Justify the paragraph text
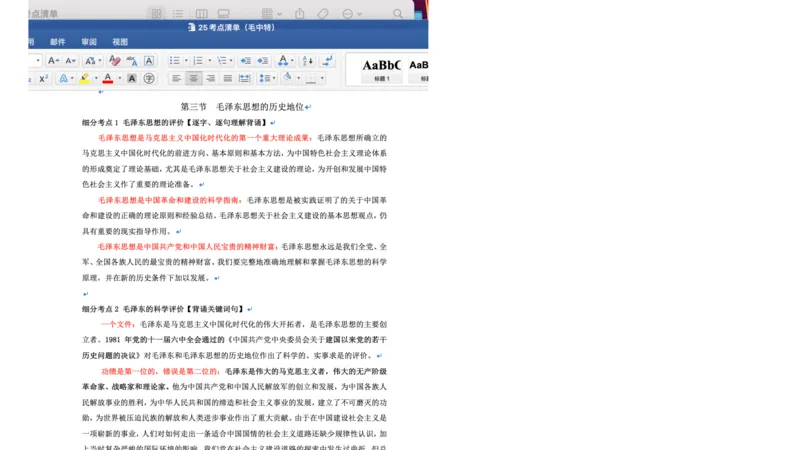 (228, 78)
